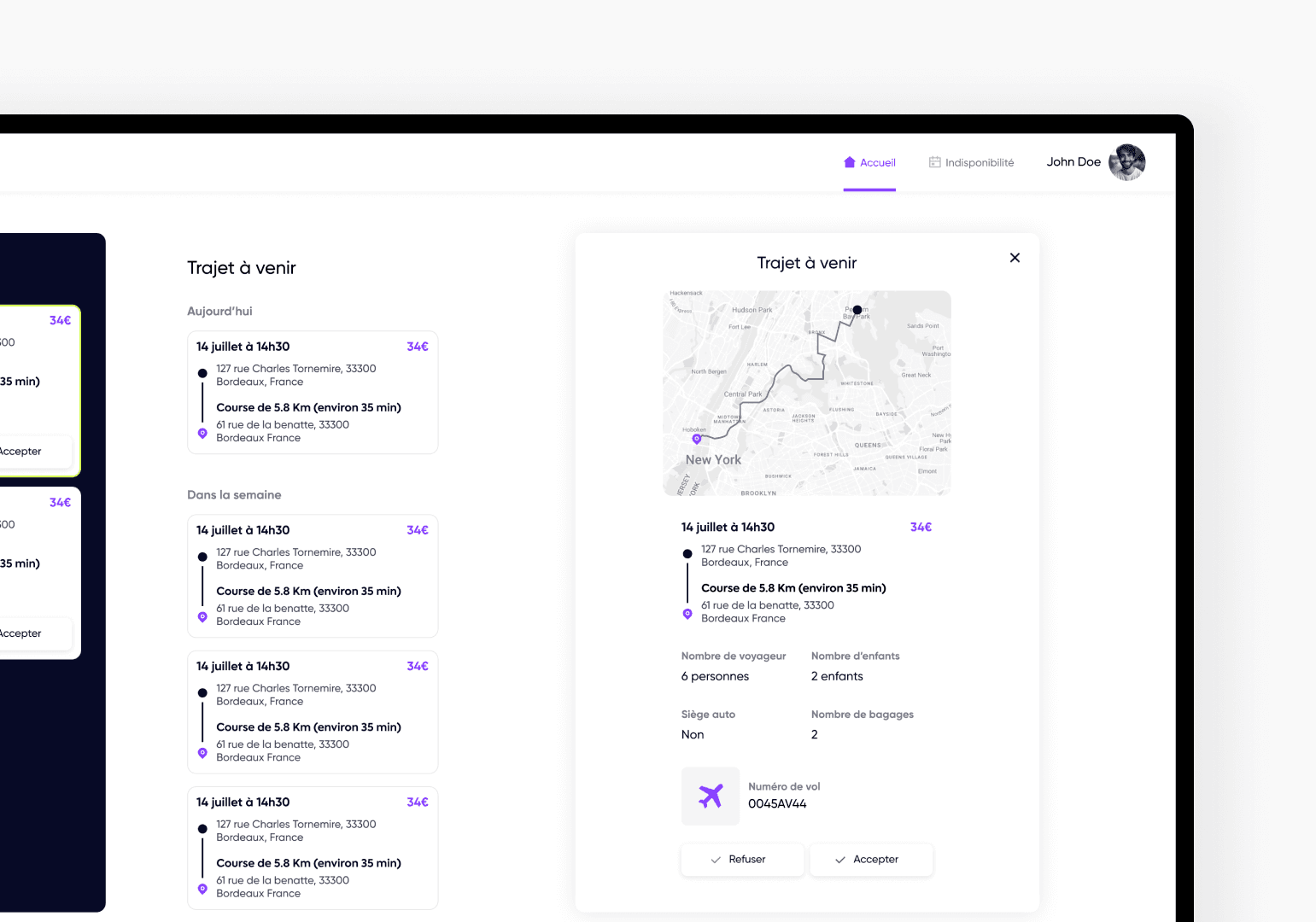The height and width of the screenshot is (922, 1316).
Task: Click the 'Dans la semaine' section heading
Action: pos(234,495)
